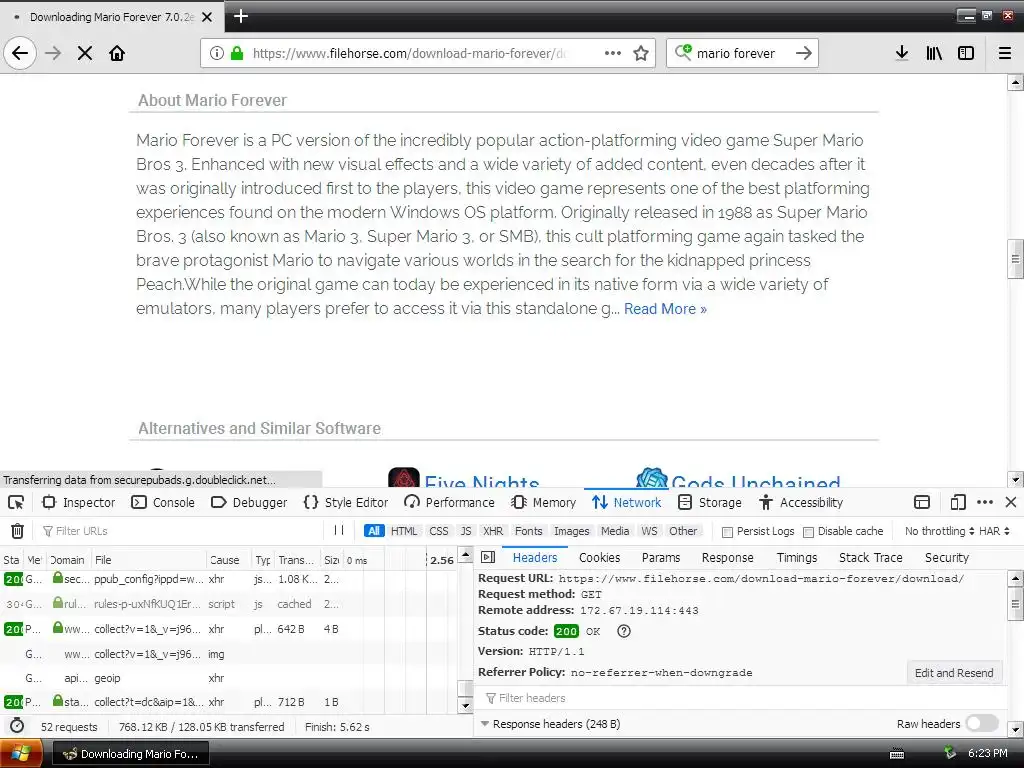Open the Accessibility tab
The width and height of the screenshot is (1024, 768).
pyautogui.click(x=801, y=502)
